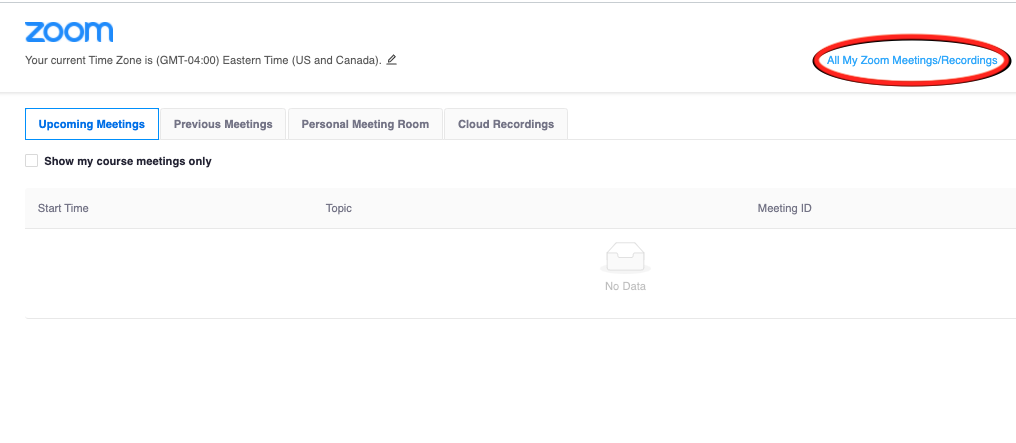The image size is (1016, 443).
Task: Click the Zoom logo
Action: (x=69, y=32)
